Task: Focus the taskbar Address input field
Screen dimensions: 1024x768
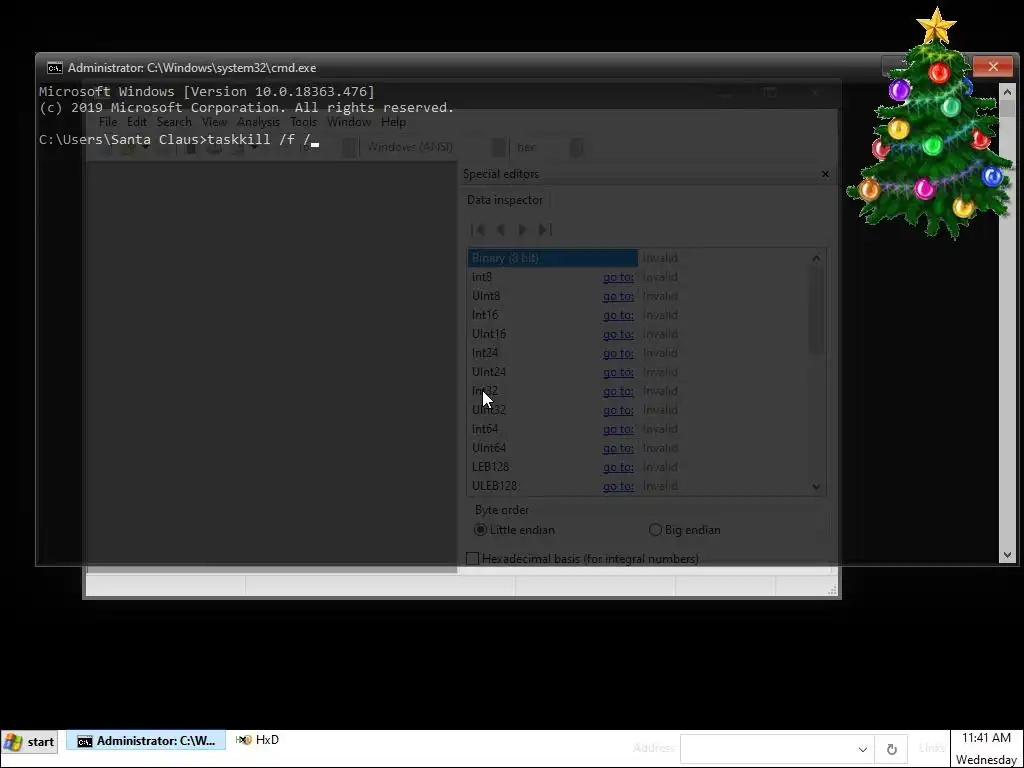Action: (x=767, y=749)
